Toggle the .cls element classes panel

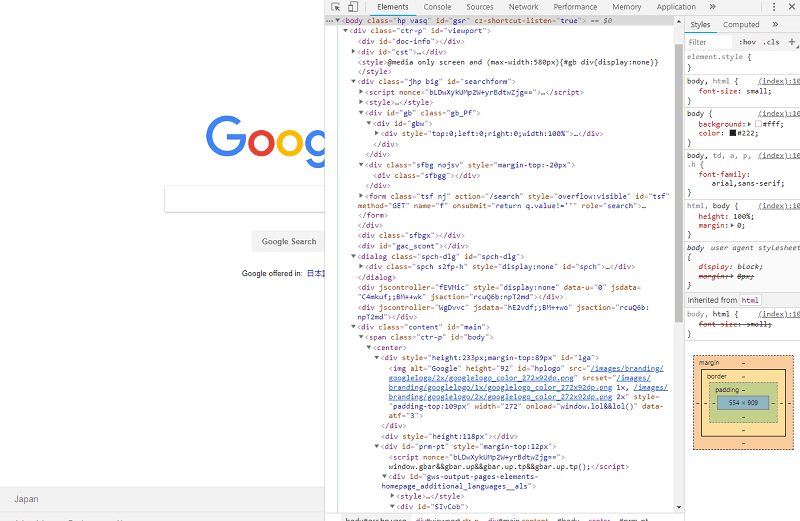pos(771,42)
